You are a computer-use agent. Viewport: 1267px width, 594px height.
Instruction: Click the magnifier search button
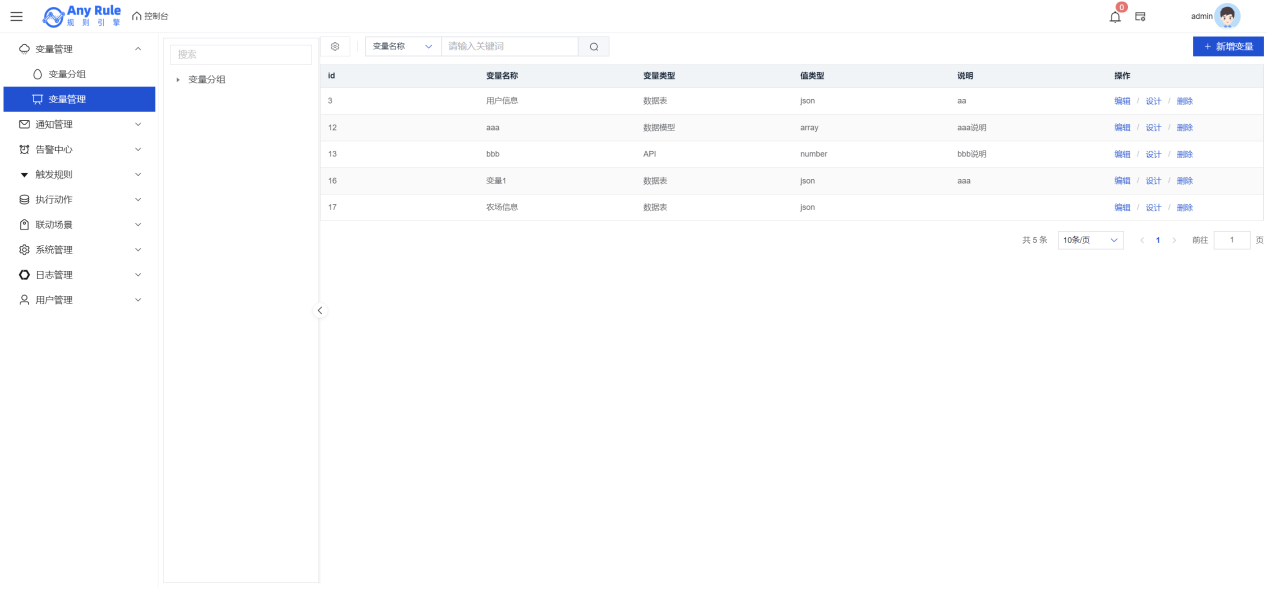pyautogui.click(x=593, y=46)
